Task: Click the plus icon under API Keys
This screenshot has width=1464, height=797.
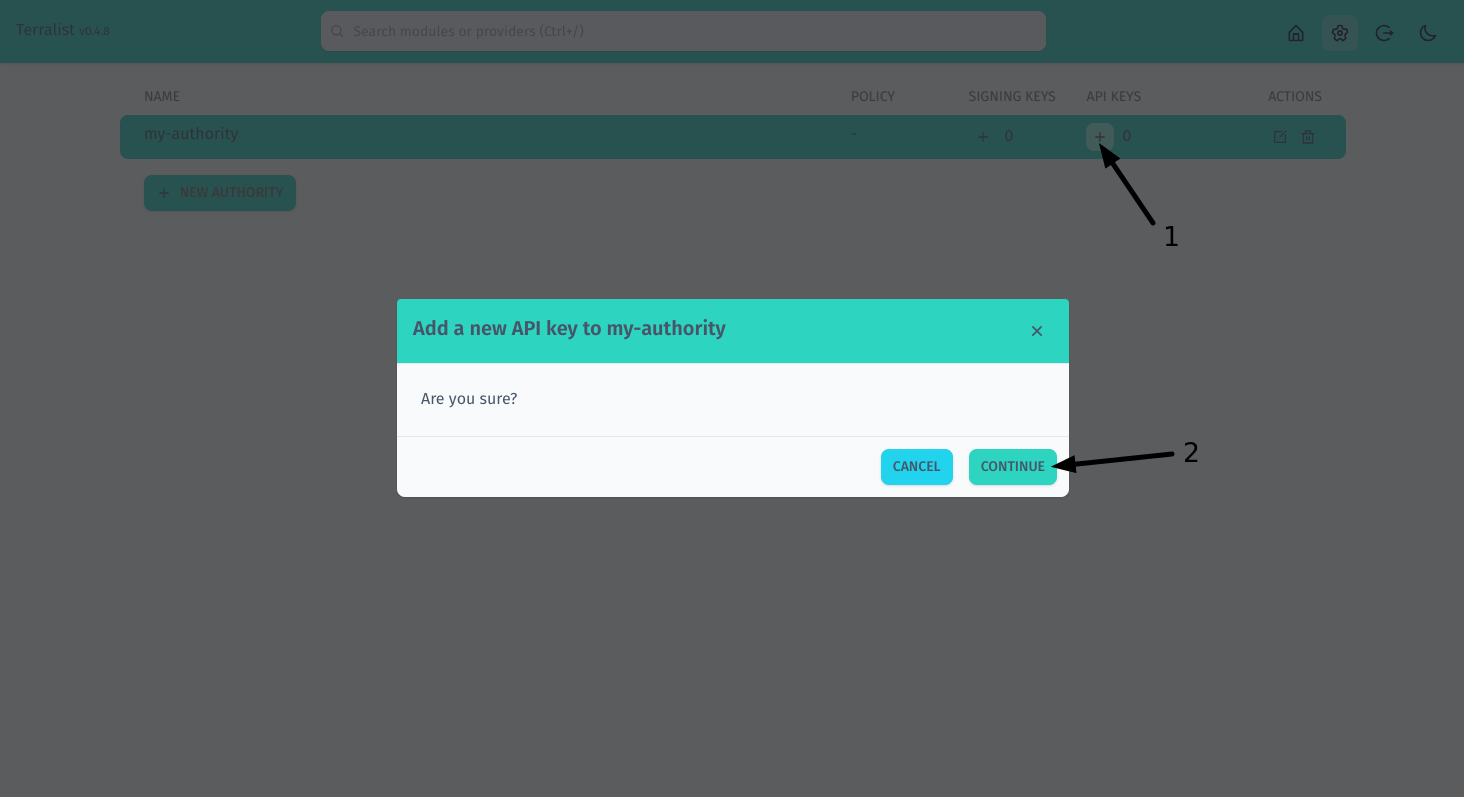Action: [x=1100, y=136]
